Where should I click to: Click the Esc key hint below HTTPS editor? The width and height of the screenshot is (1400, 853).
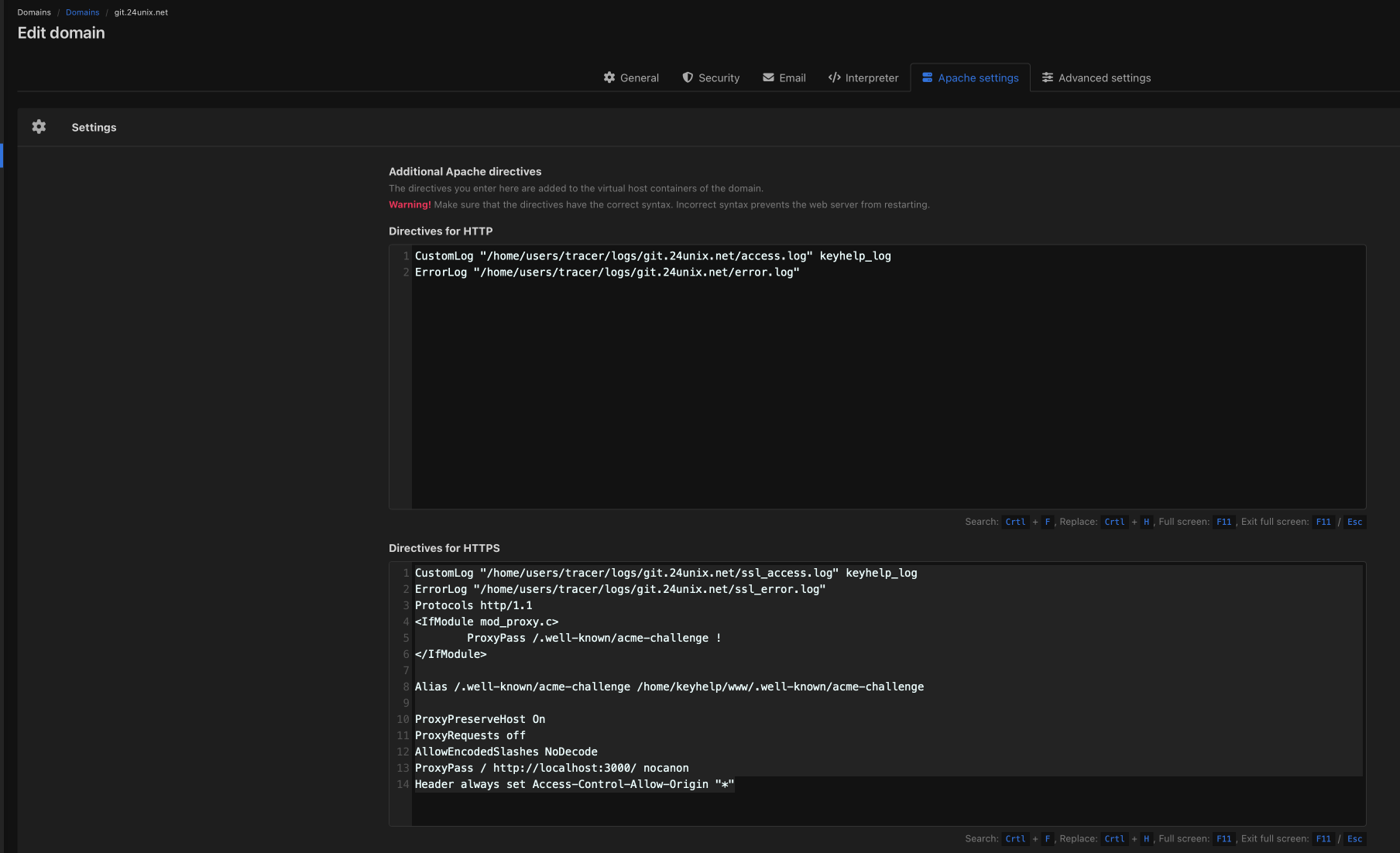pyautogui.click(x=1354, y=839)
